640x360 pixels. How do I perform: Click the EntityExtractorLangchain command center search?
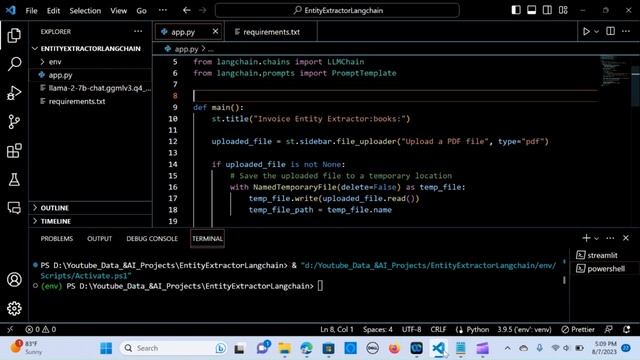pos(337,10)
